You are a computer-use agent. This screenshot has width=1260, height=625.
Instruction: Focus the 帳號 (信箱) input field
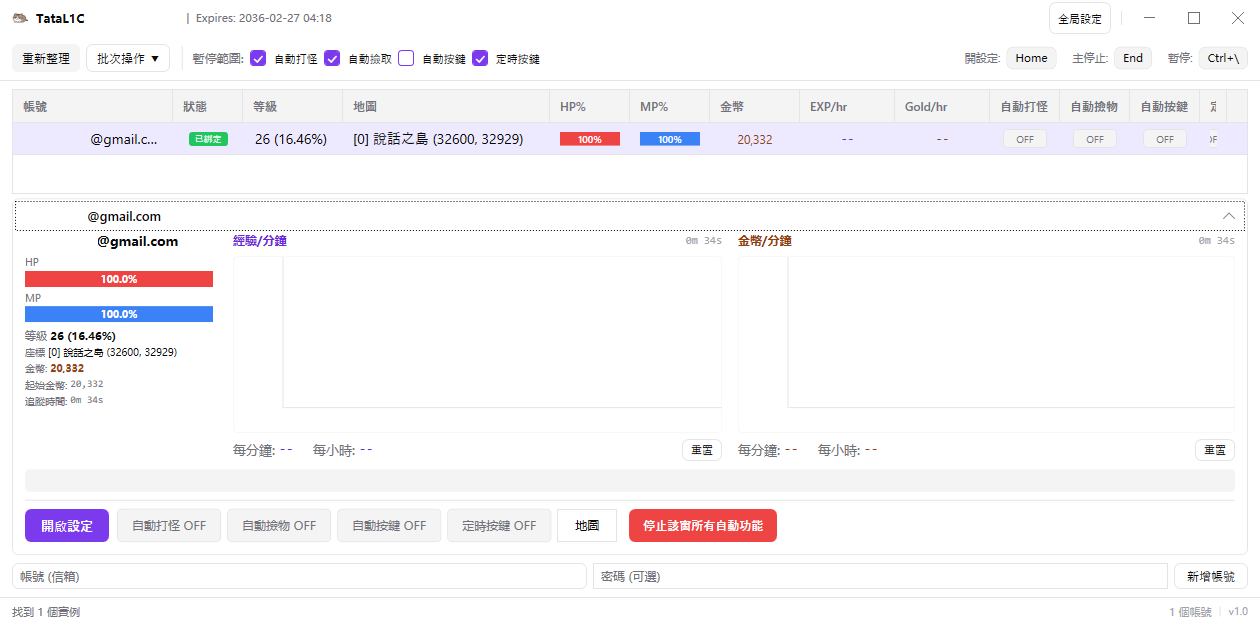coord(299,576)
